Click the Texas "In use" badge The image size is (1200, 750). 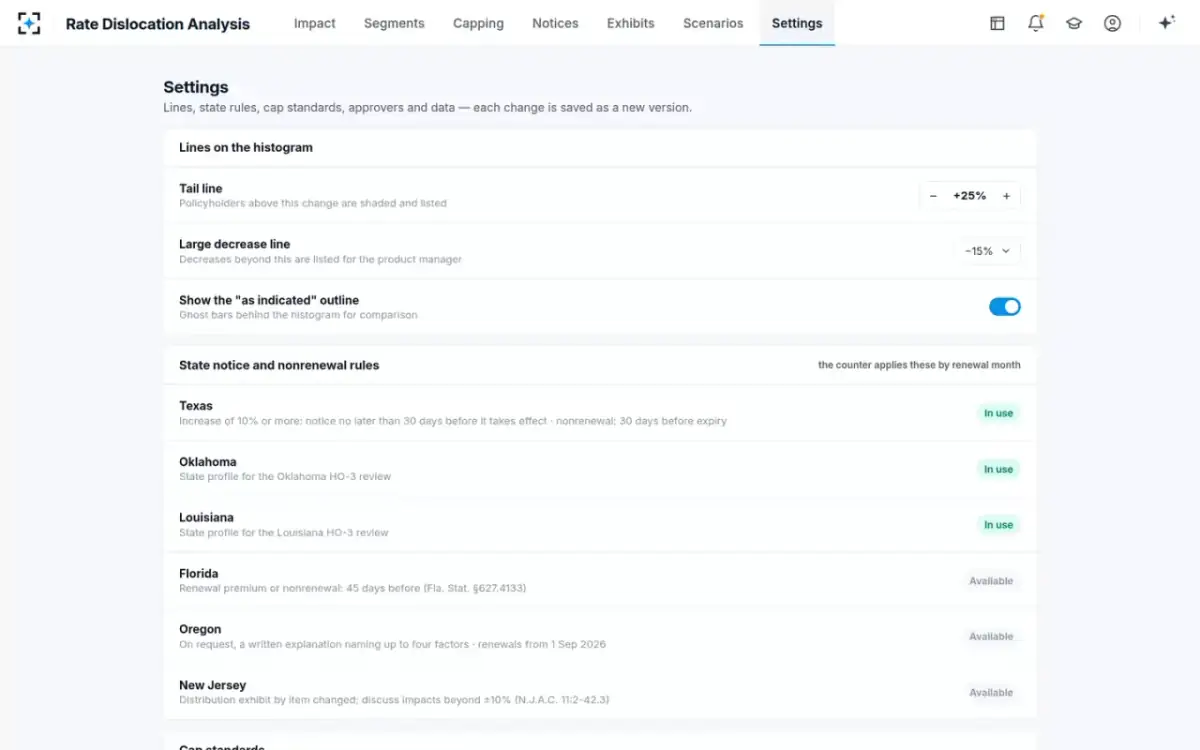coord(998,413)
